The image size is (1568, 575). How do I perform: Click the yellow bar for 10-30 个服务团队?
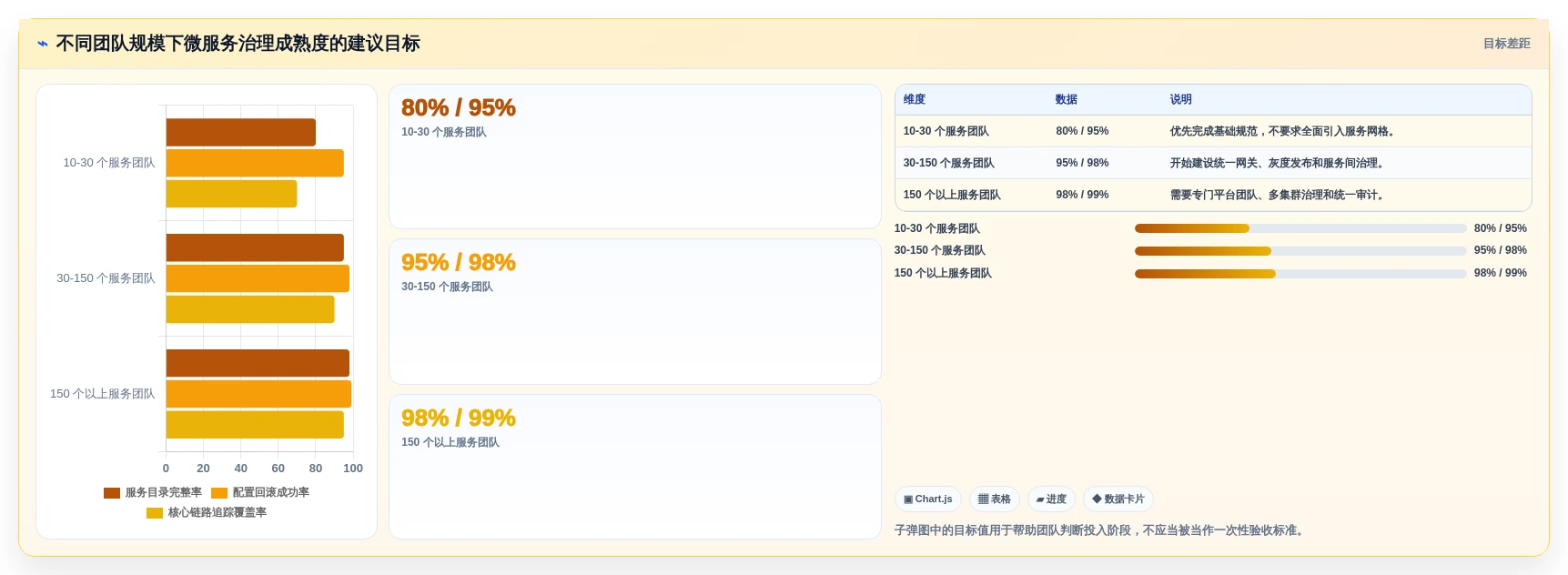click(231, 194)
